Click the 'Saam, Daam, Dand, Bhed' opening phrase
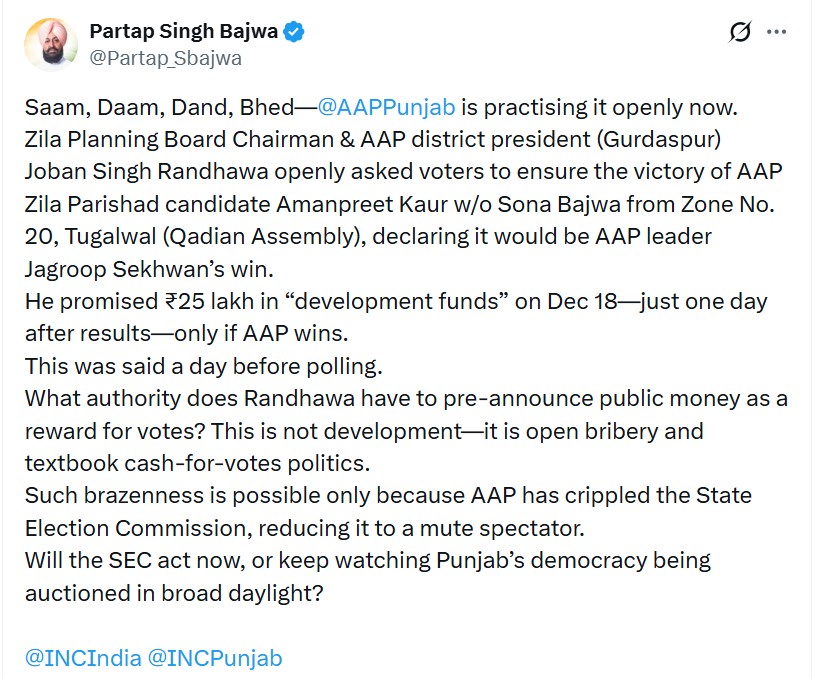Screen dimensions: 831x679 point(159,107)
